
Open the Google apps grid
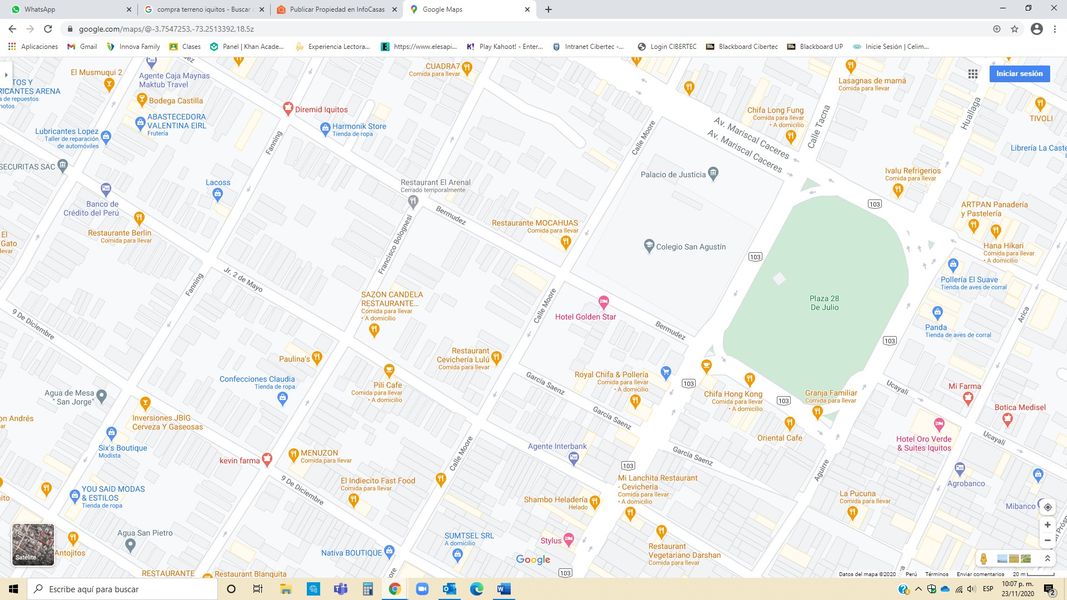point(972,73)
